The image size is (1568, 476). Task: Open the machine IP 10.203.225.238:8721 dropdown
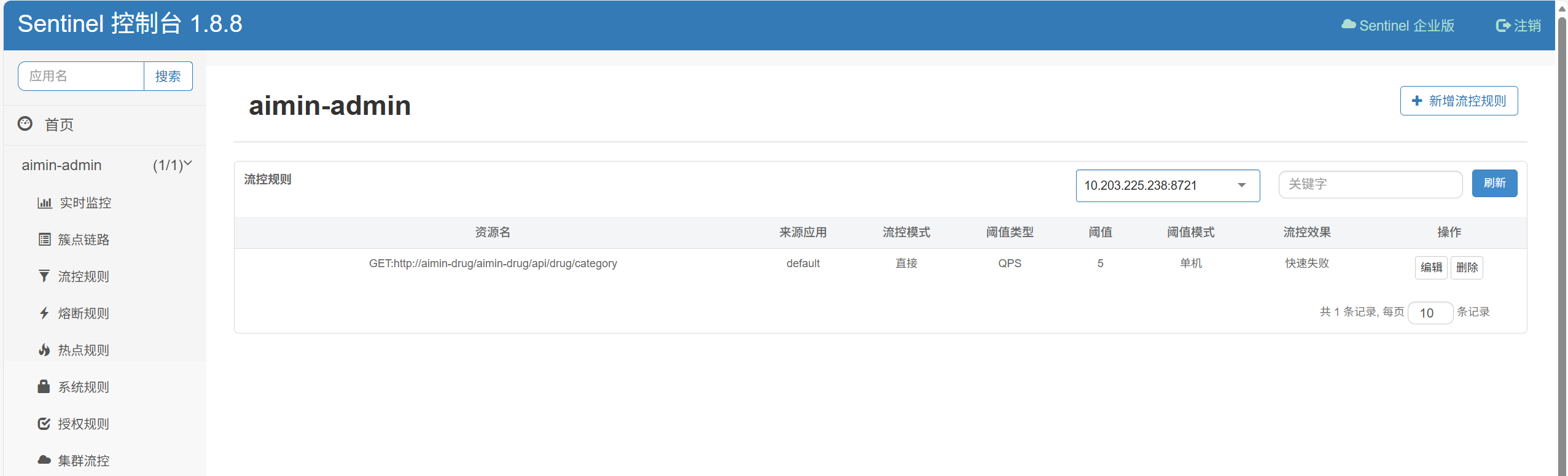1167,185
